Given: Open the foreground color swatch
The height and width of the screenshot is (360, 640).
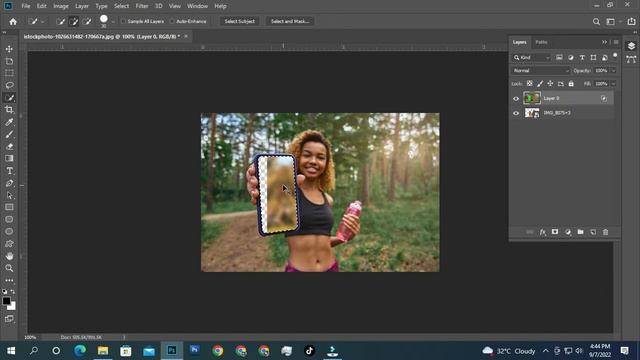Looking at the screenshot, I should click(6, 301).
